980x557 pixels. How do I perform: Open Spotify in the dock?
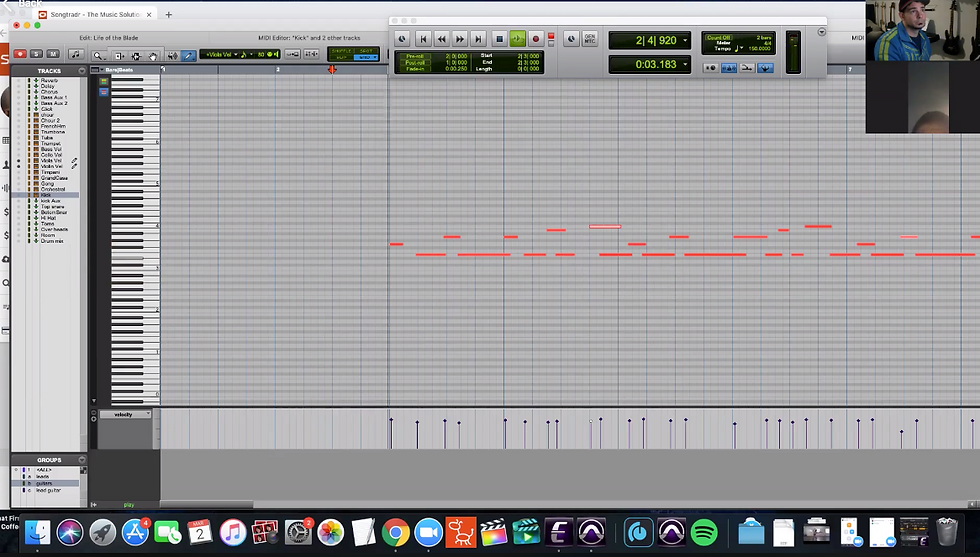704,533
